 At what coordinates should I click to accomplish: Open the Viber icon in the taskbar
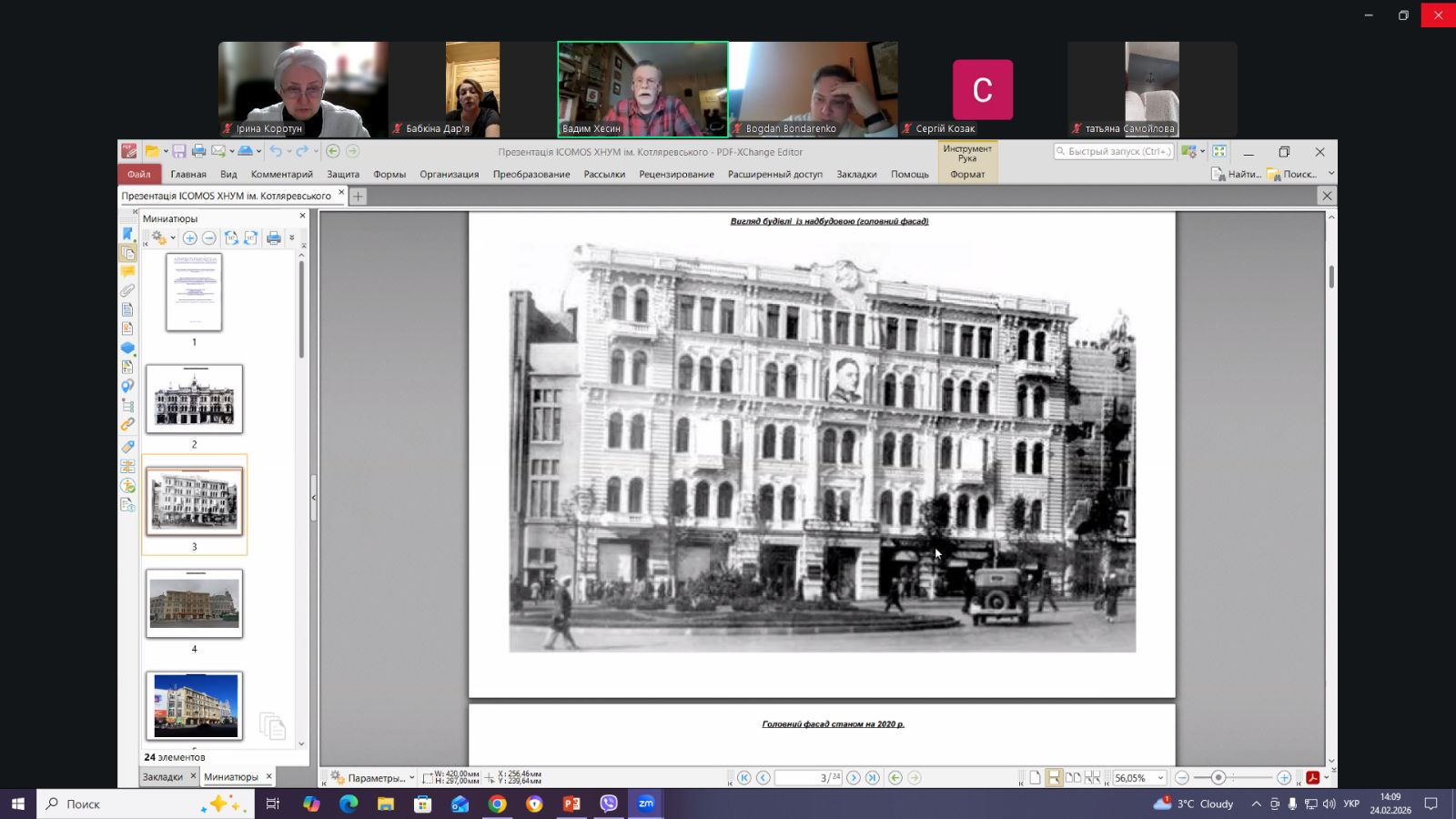[609, 804]
